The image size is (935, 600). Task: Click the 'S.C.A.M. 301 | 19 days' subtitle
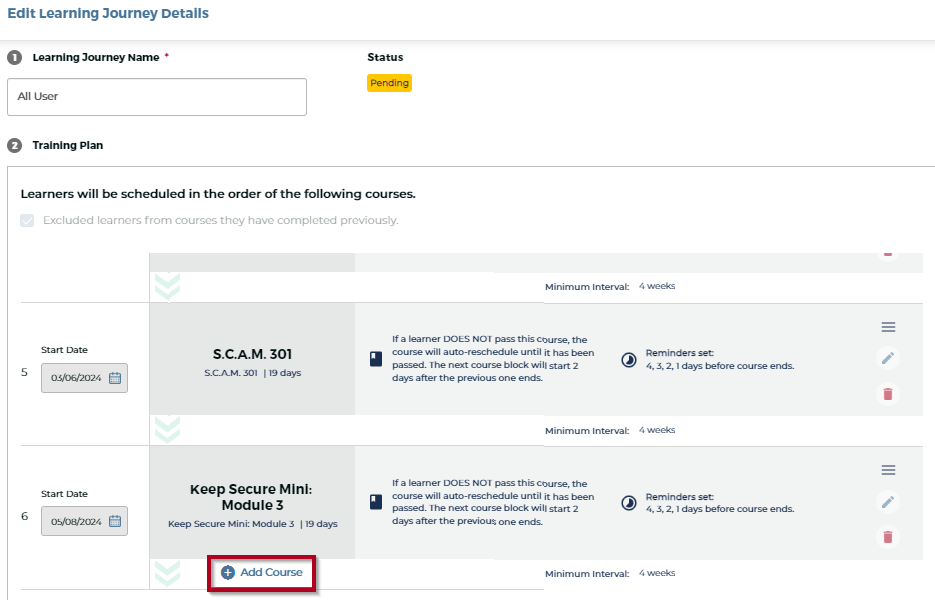252,373
